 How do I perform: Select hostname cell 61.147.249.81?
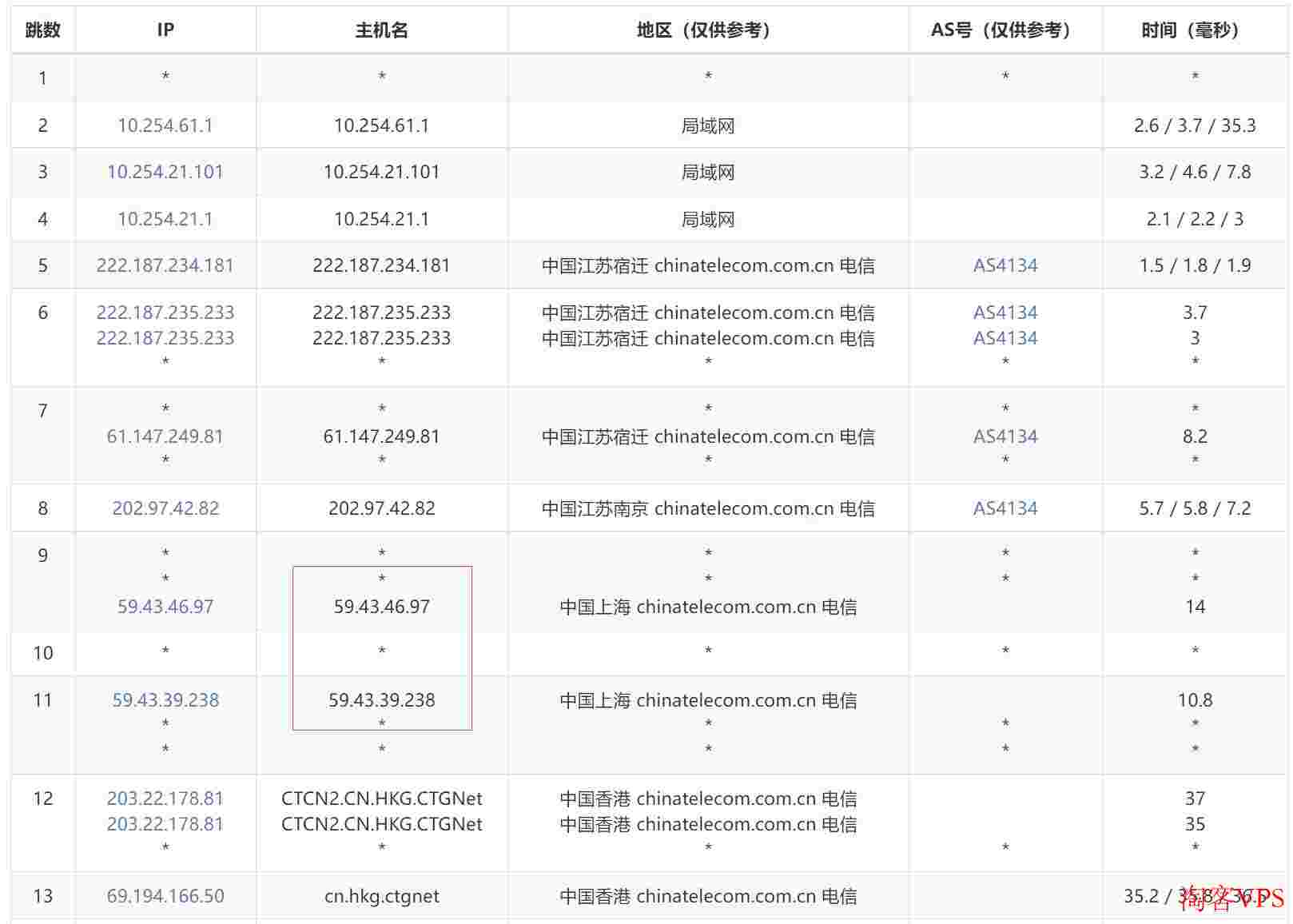382,436
